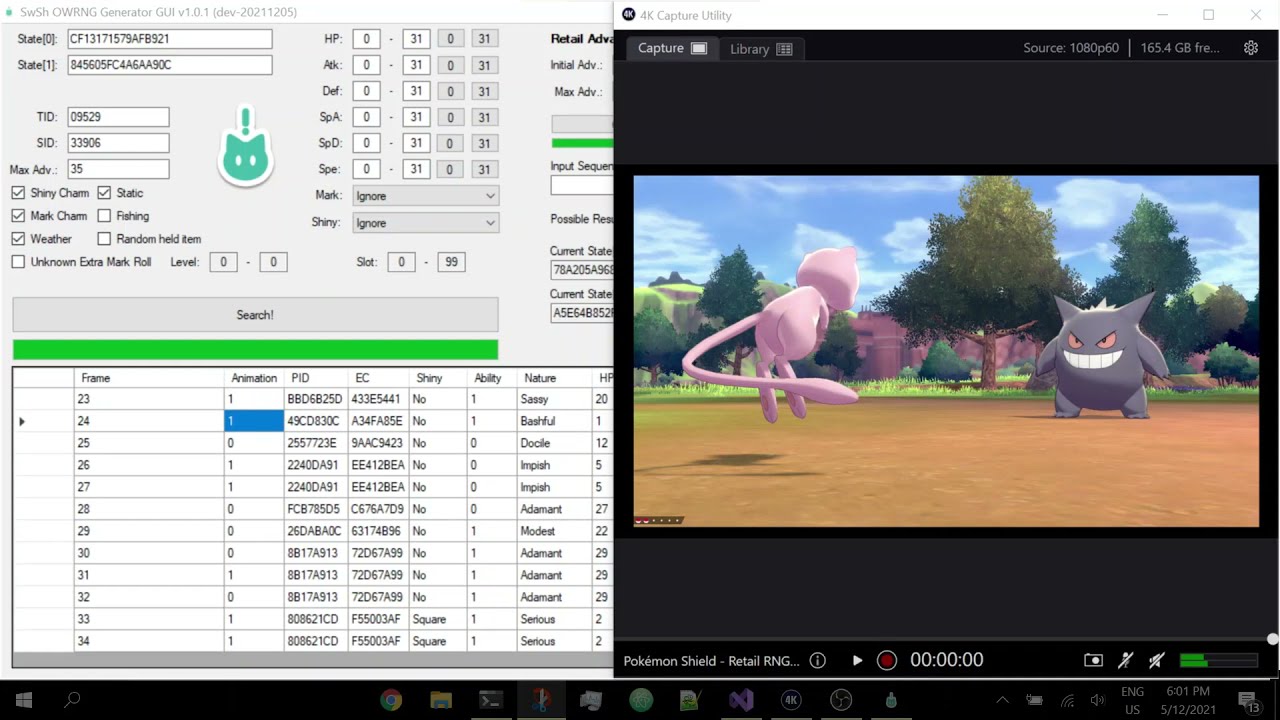Open File Explorer from the taskbar
This screenshot has height=720, width=1280.
coord(441,700)
